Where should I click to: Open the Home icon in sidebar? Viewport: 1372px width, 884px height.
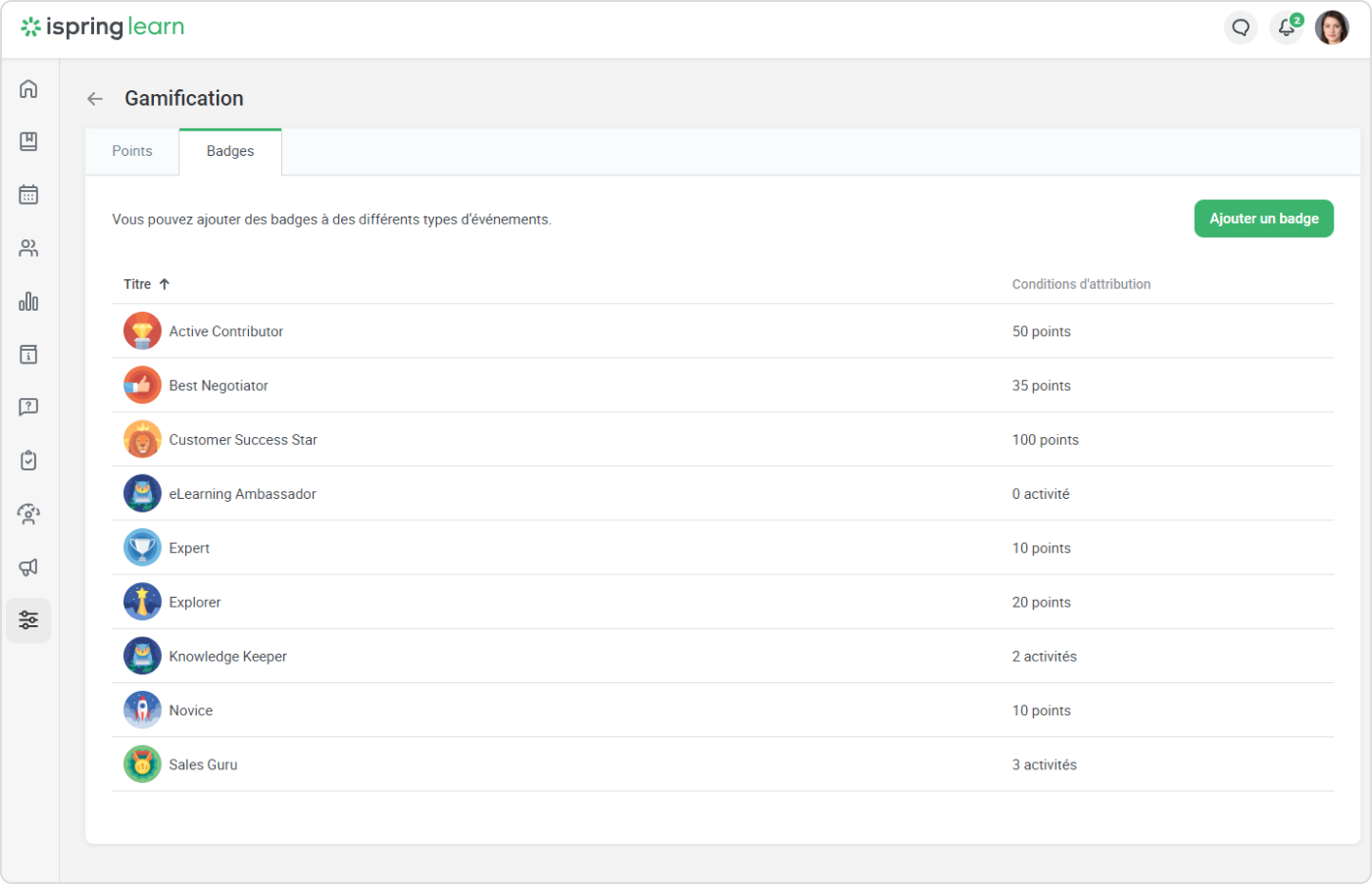(28, 89)
